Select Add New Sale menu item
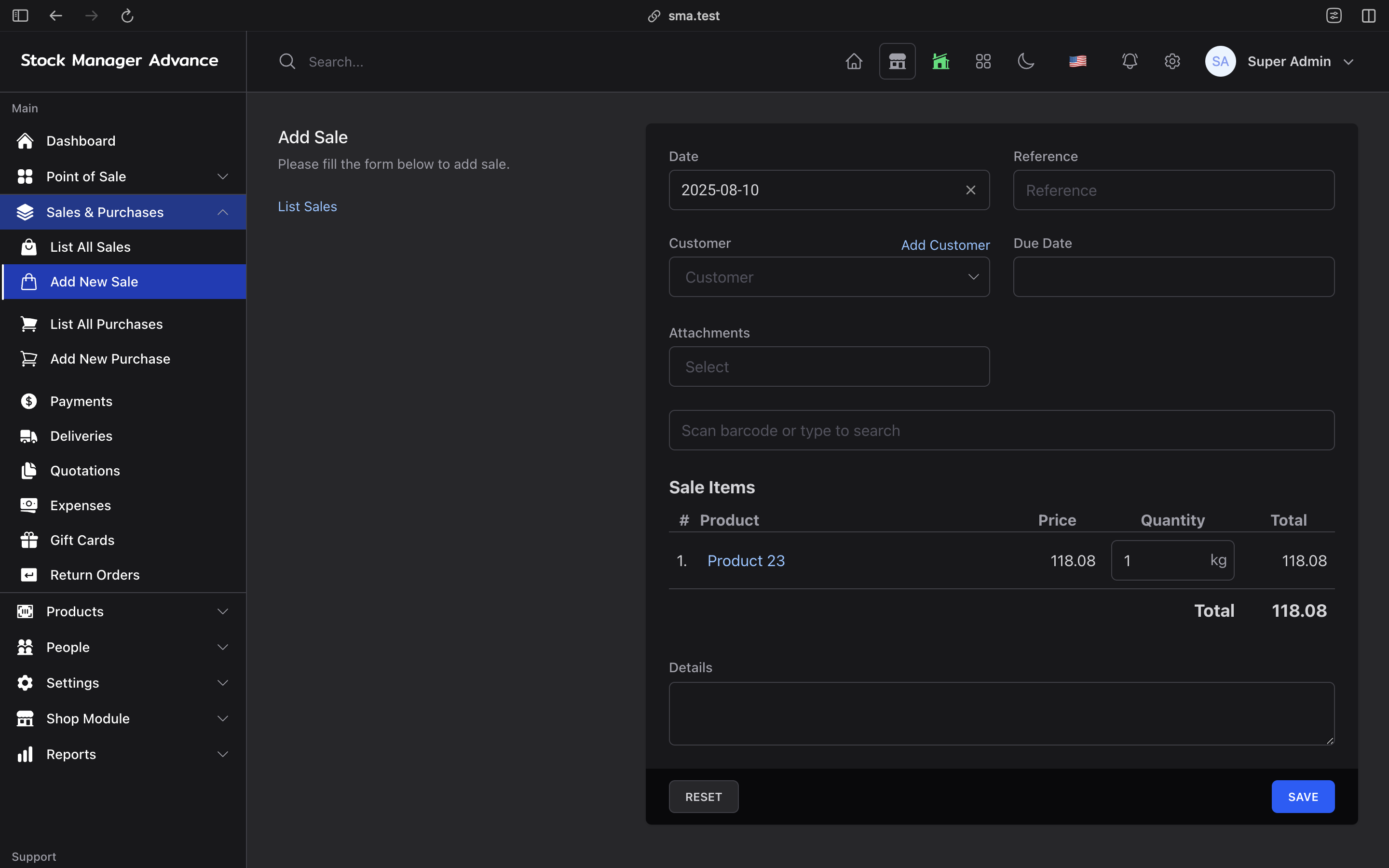 tap(123, 282)
